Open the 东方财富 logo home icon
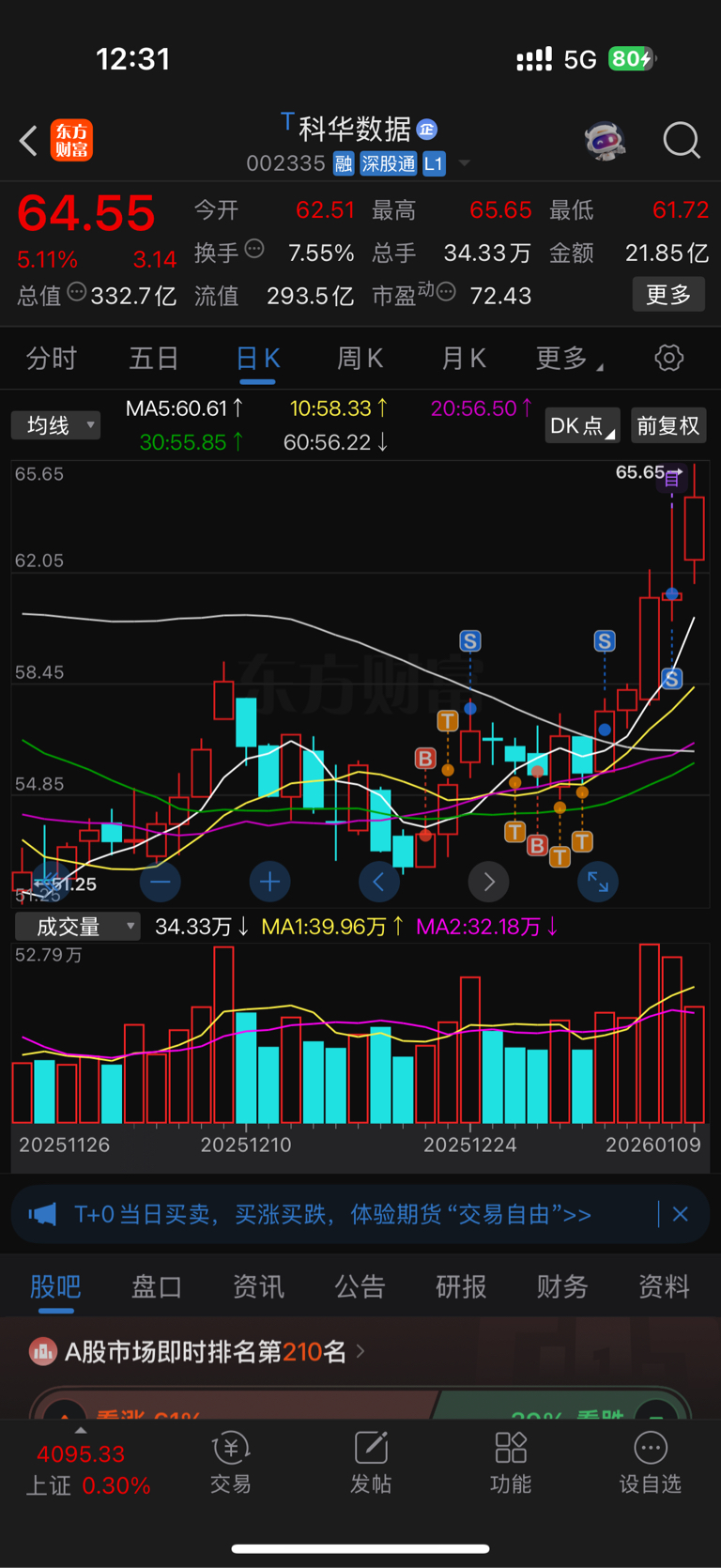This screenshot has width=721, height=1568. (x=71, y=140)
